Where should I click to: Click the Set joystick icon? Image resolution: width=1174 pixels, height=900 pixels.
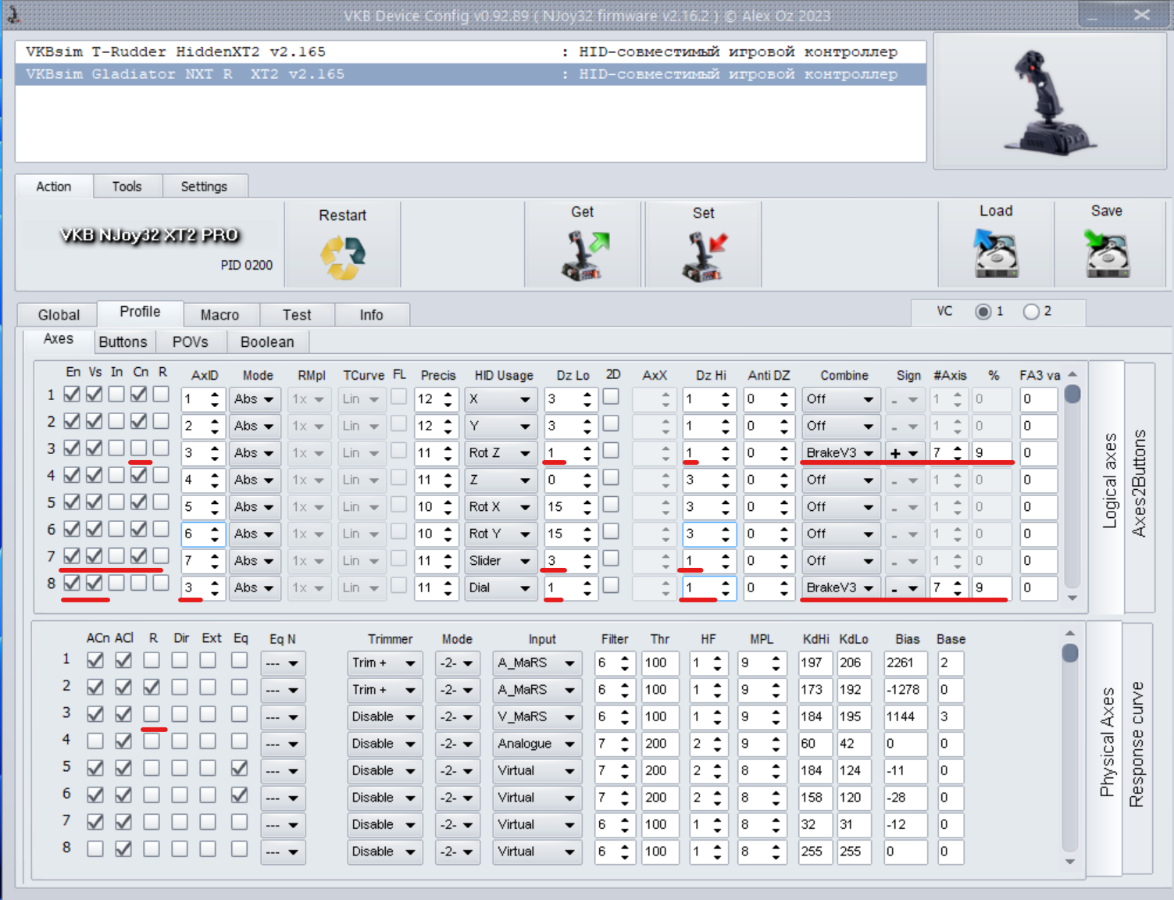[x=703, y=257]
